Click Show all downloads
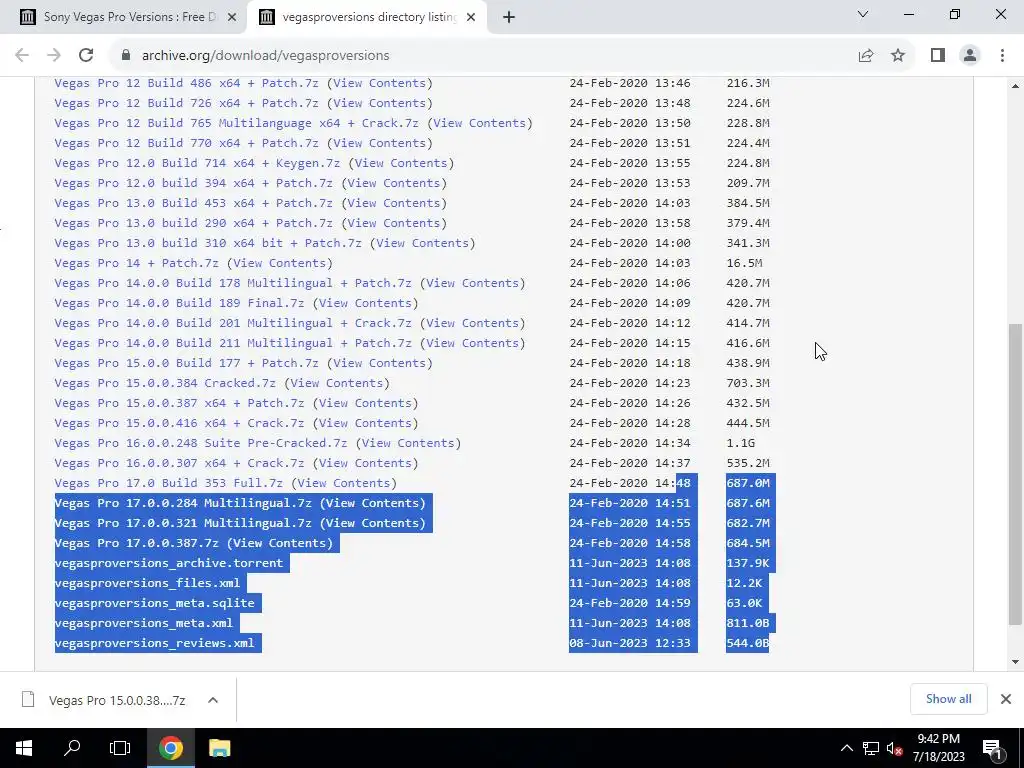This screenshot has height=768, width=1024. tap(948, 699)
